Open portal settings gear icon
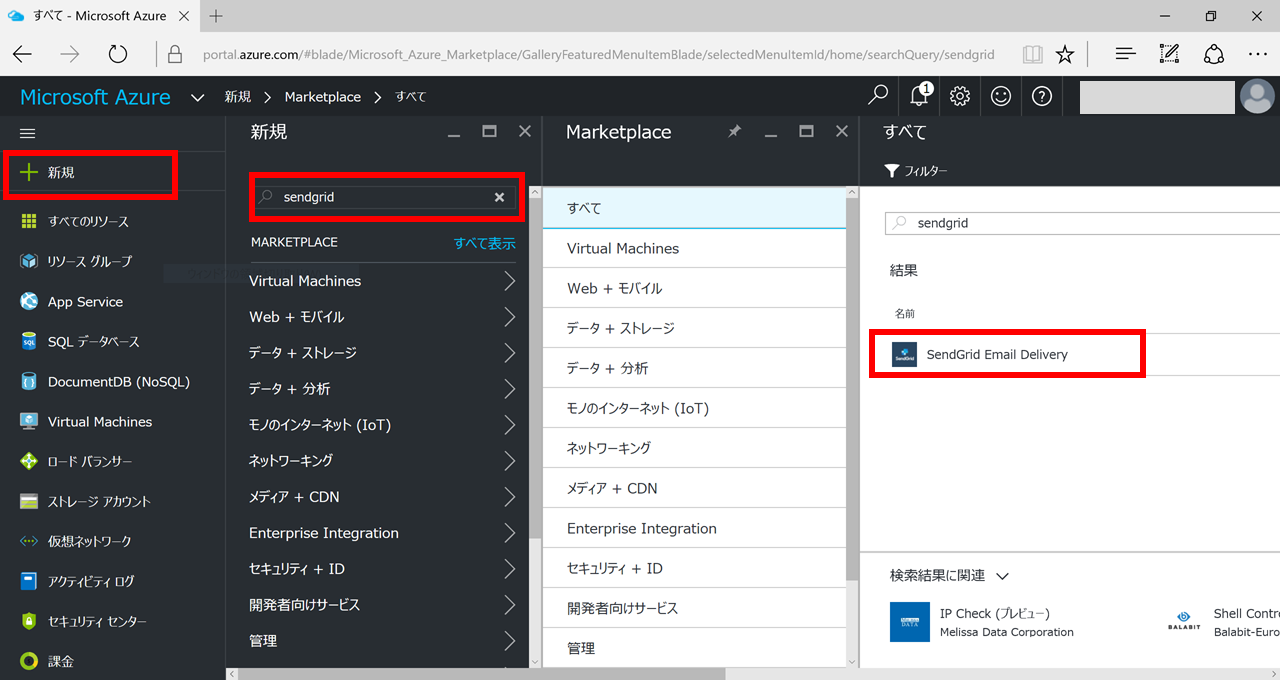The height and width of the screenshot is (680, 1280). [x=960, y=96]
